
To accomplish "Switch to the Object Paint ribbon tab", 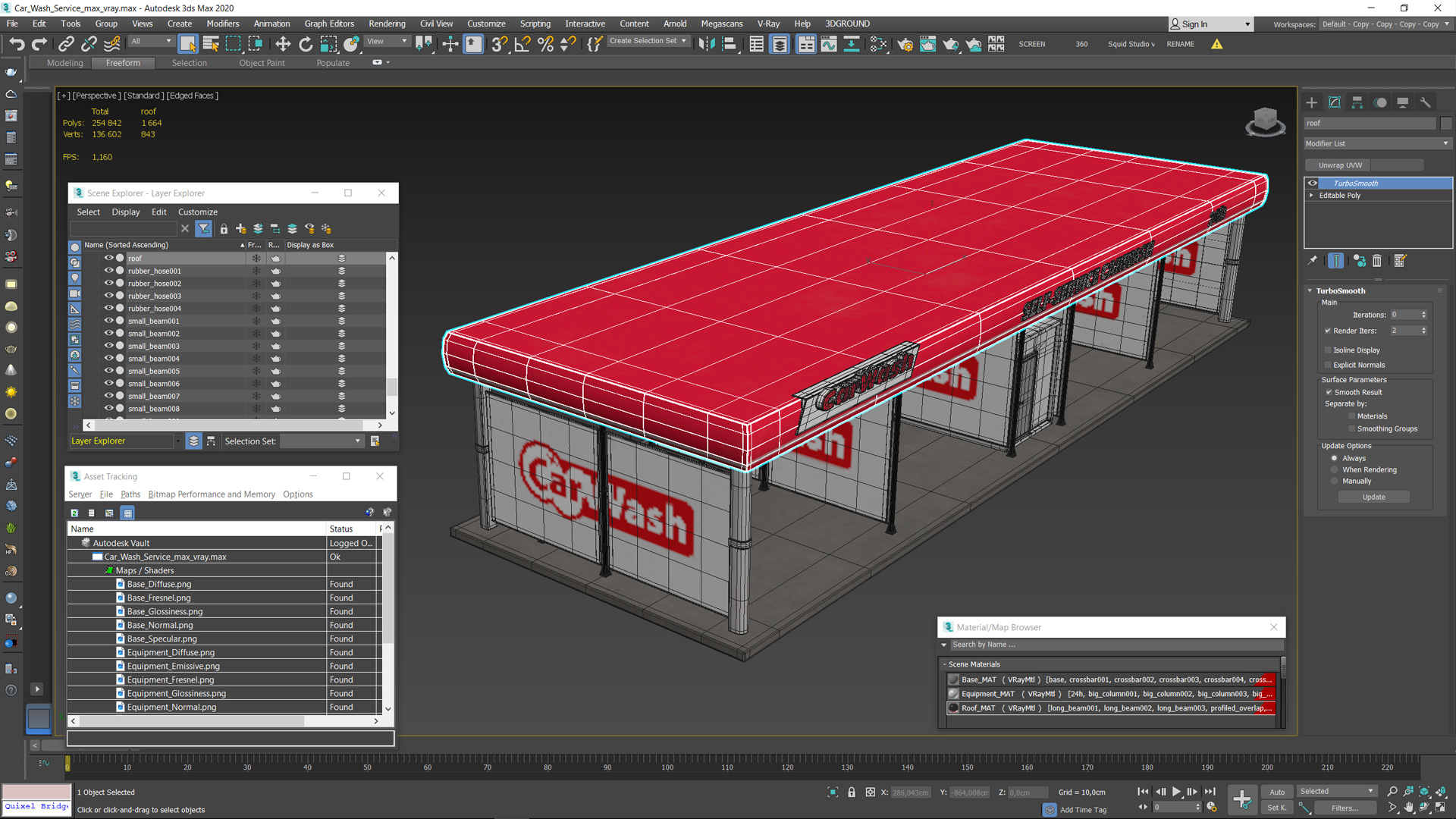I will 262,63.
